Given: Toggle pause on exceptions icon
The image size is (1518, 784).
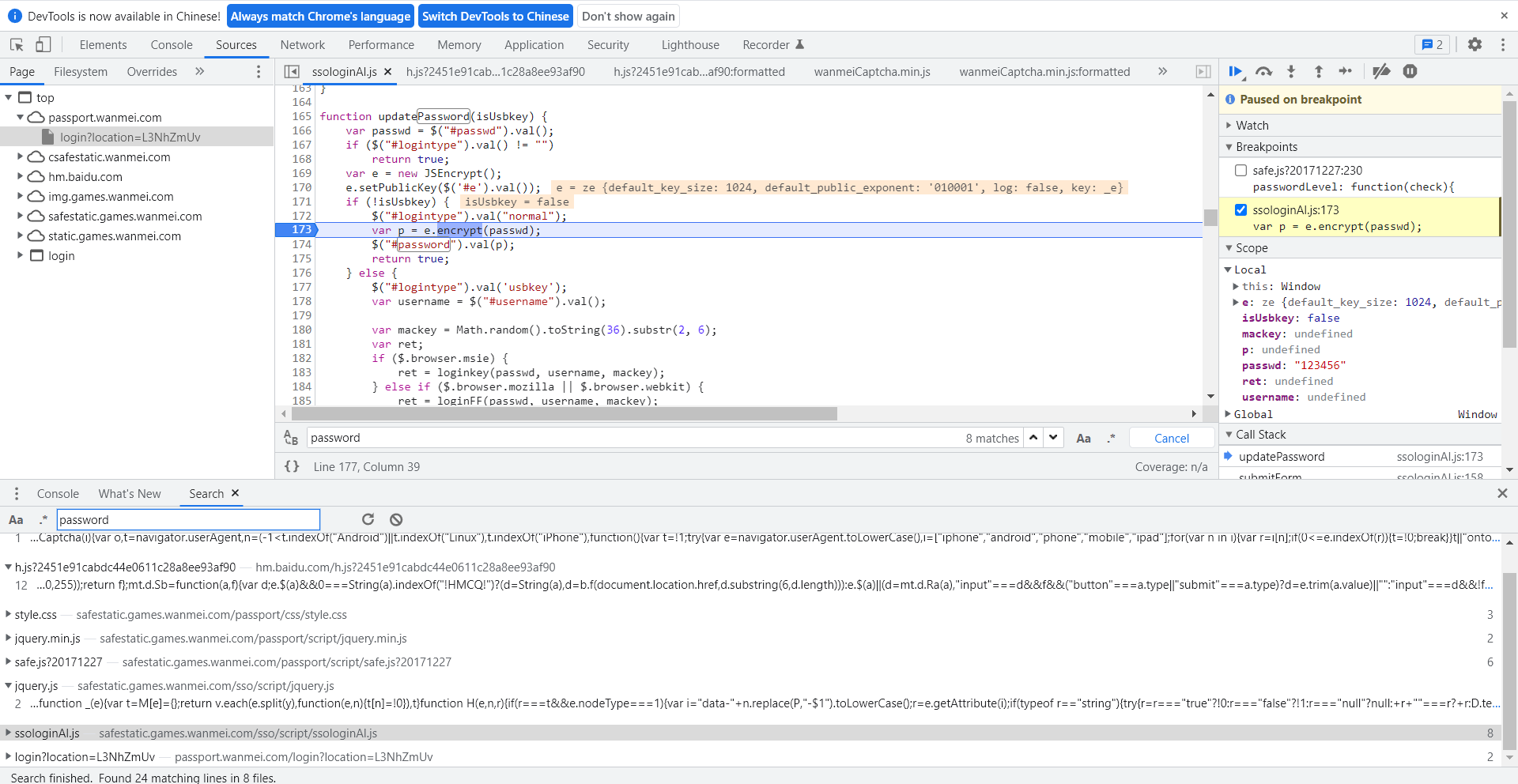Looking at the screenshot, I should tap(1410, 72).
